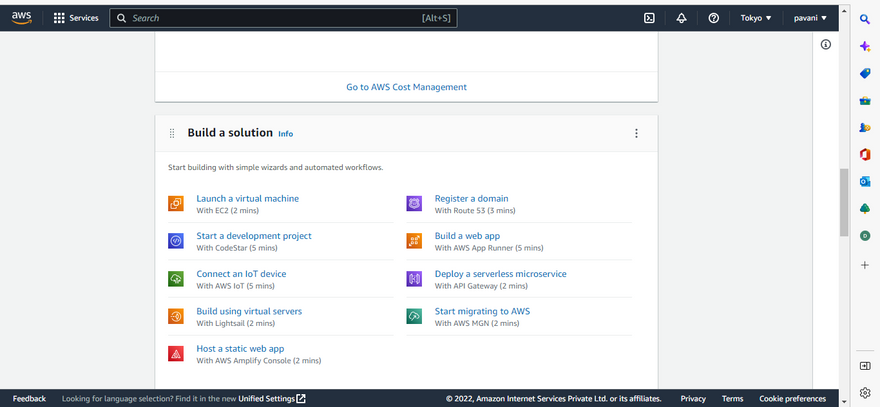Expand the Tokyo region dropdown

point(755,18)
